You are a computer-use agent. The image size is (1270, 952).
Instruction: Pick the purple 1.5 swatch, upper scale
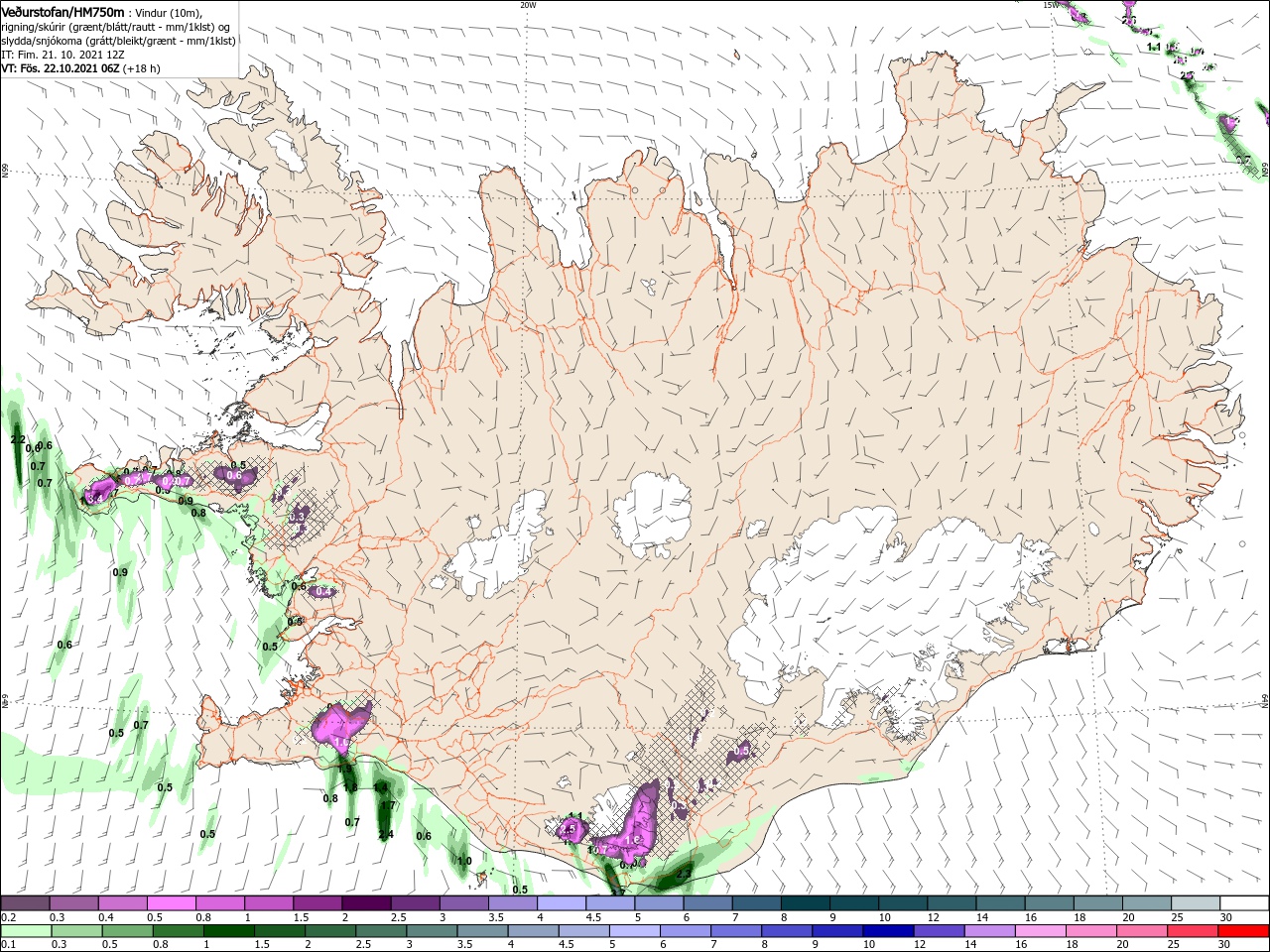pyautogui.click(x=317, y=903)
